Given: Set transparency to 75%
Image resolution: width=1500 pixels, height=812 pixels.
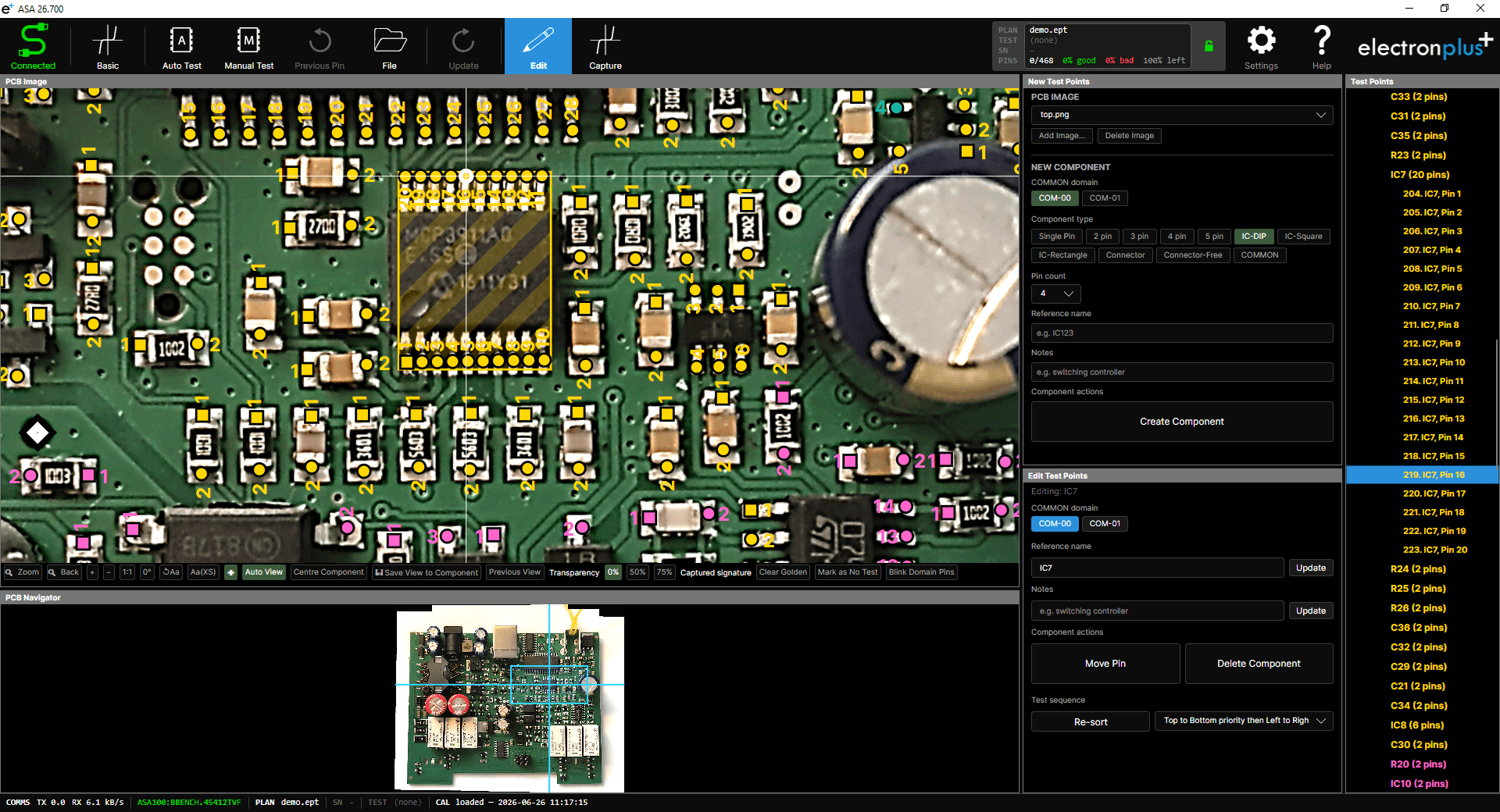Looking at the screenshot, I should pyautogui.click(x=664, y=572).
